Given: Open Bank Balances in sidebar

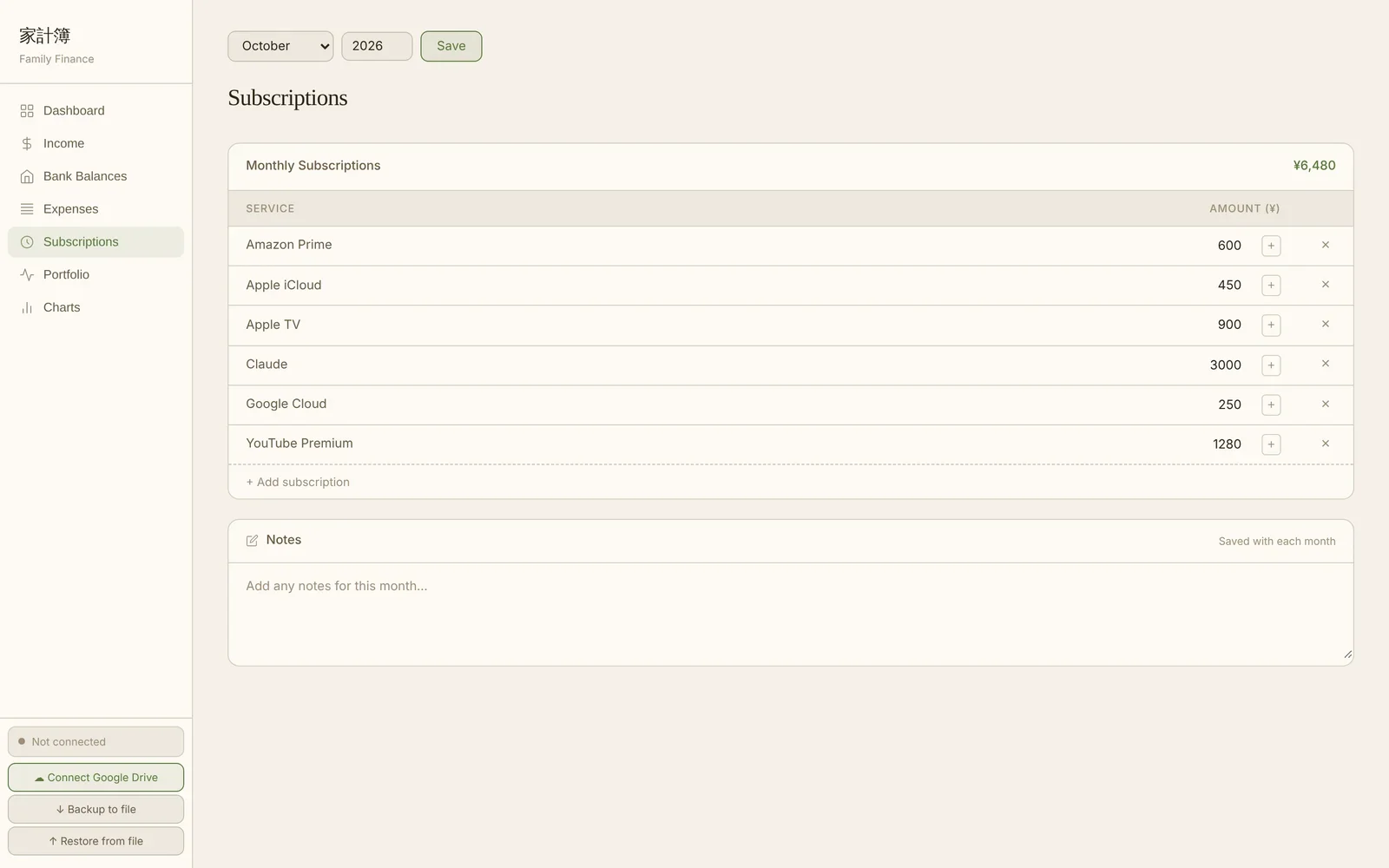Looking at the screenshot, I should coord(95,176).
